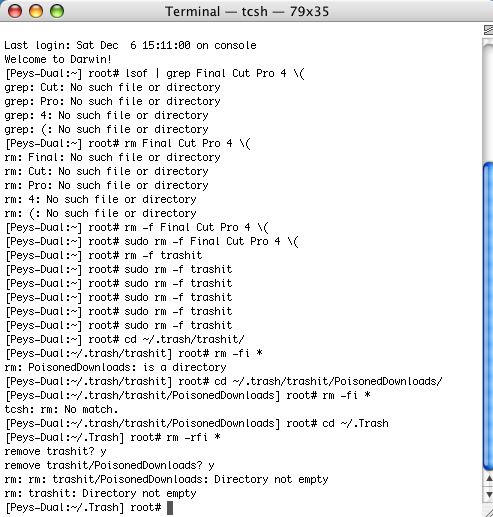The height and width of the screenshot is (517, 493).
Task: Click 'rm: PoisonedDownloads: is a directory' line
Action: point(115,367)
